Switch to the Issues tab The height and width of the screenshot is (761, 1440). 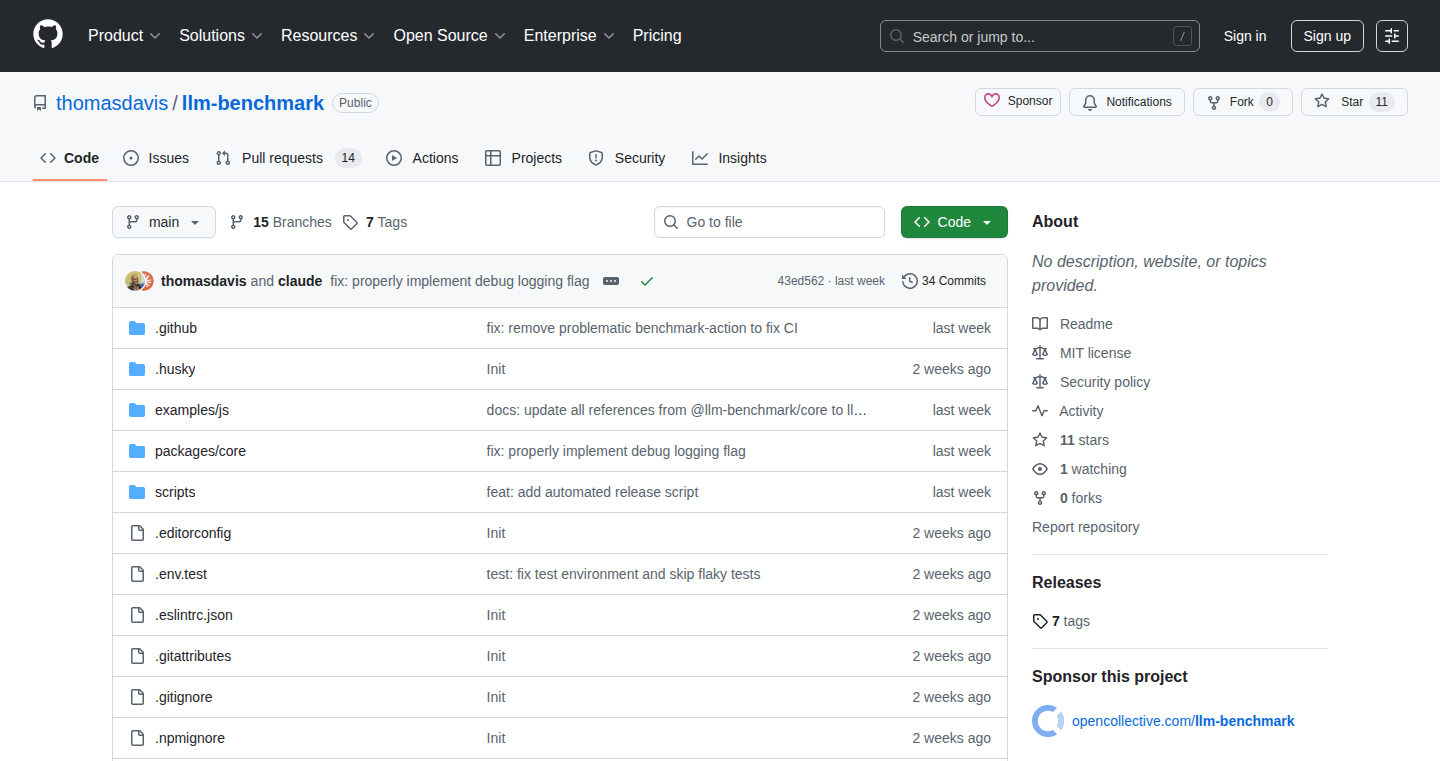[x=156, y=158]
